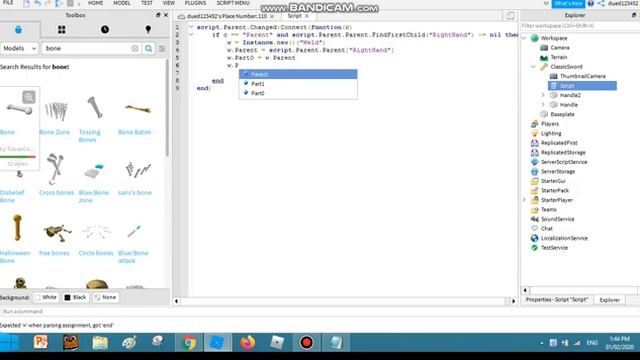640x360 pixels.
Task: Open the TEST ribbon tab
Action: (147, 3)
